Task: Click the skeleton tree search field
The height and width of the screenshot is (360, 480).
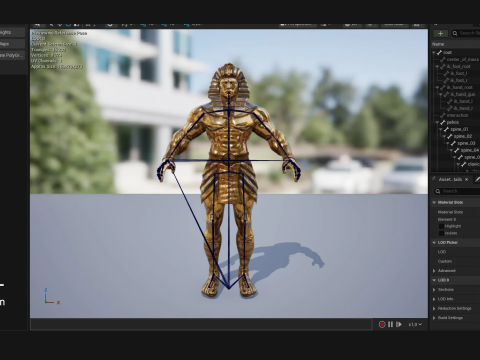Action: click(467, 33)
